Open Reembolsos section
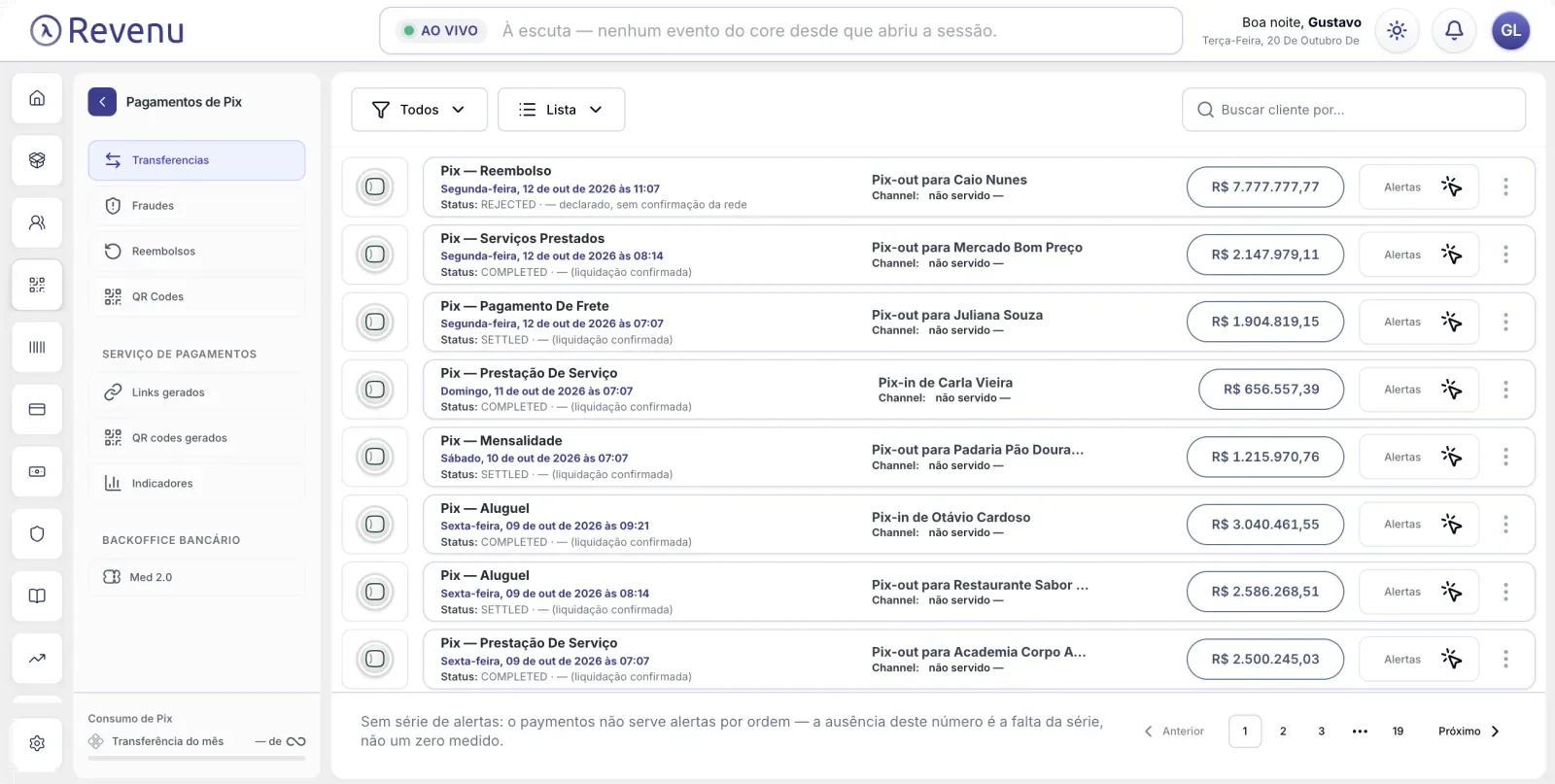1555x784 pixels. click(196, 252)
